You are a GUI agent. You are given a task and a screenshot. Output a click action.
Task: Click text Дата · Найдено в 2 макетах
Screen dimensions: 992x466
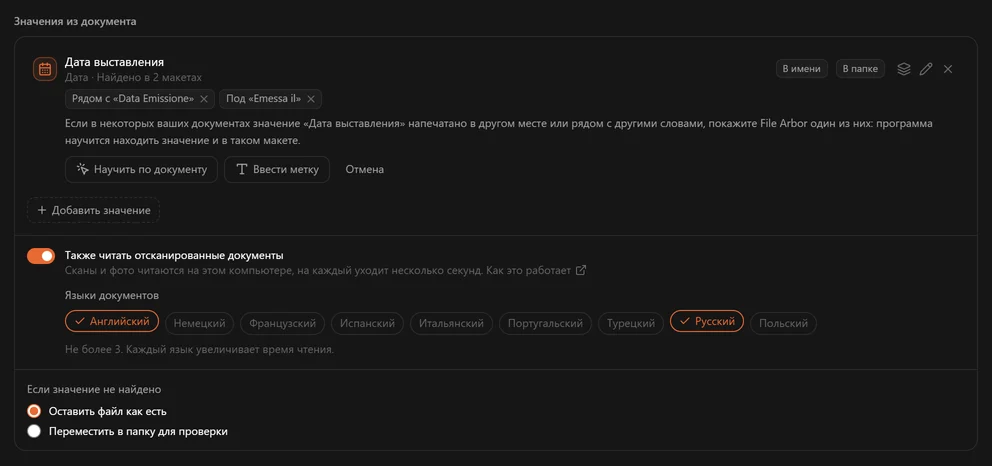click(133, 78)
